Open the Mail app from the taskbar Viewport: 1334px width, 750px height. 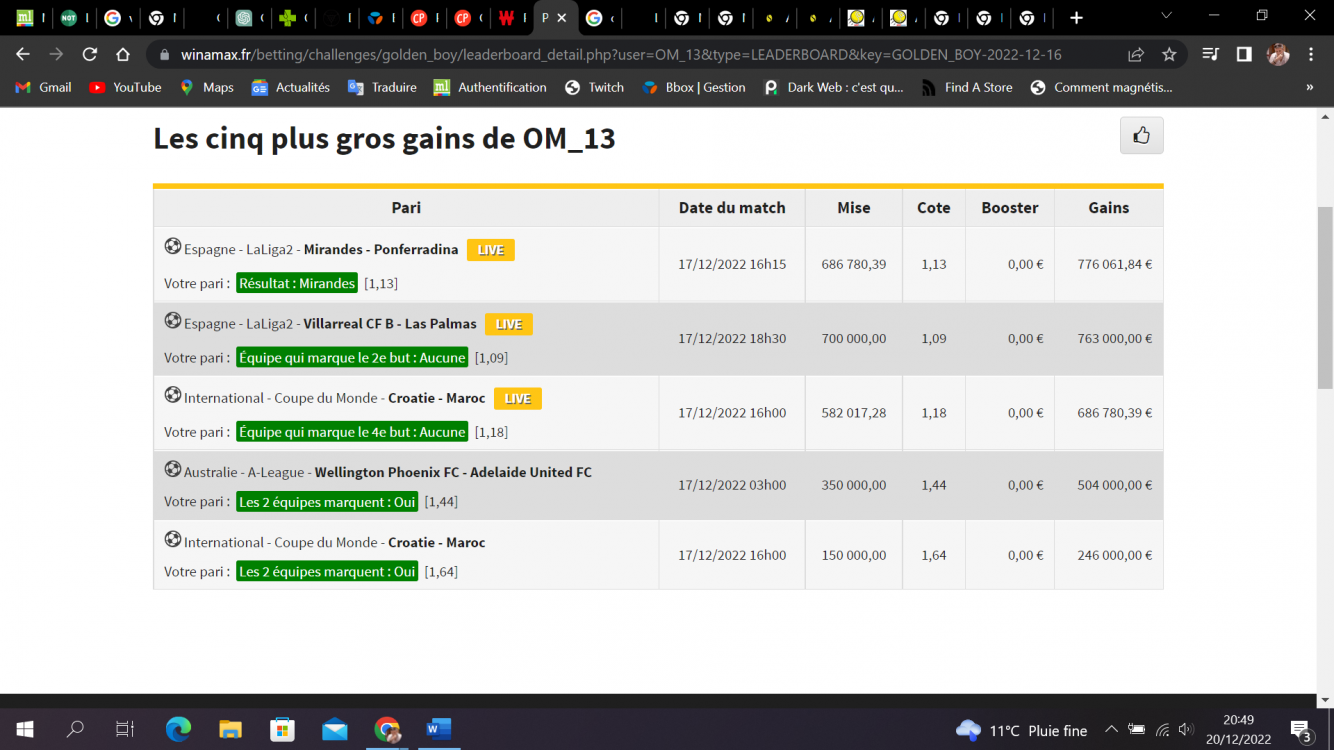click(335, 729)
